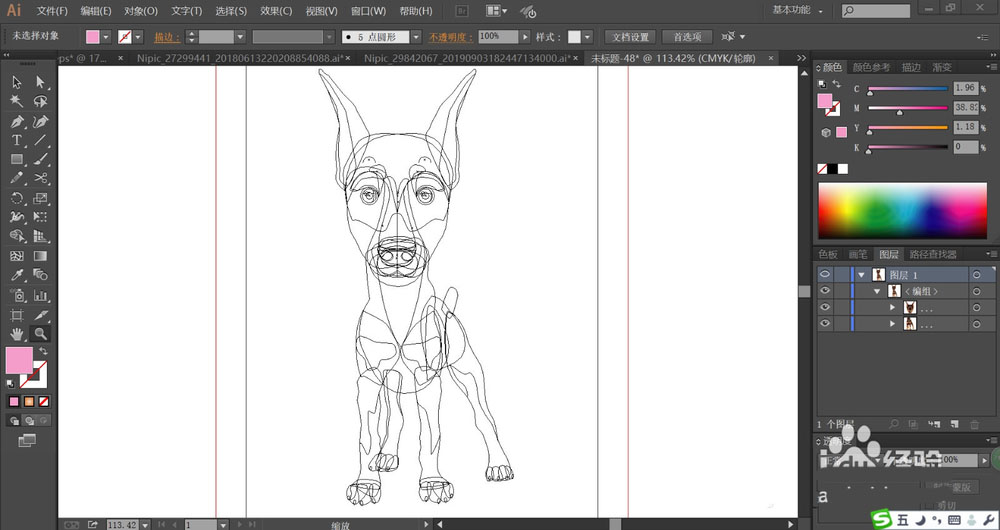Pick a color from the spectrum bar
The width and height of the screenshot is (1000, 530).
902,211
